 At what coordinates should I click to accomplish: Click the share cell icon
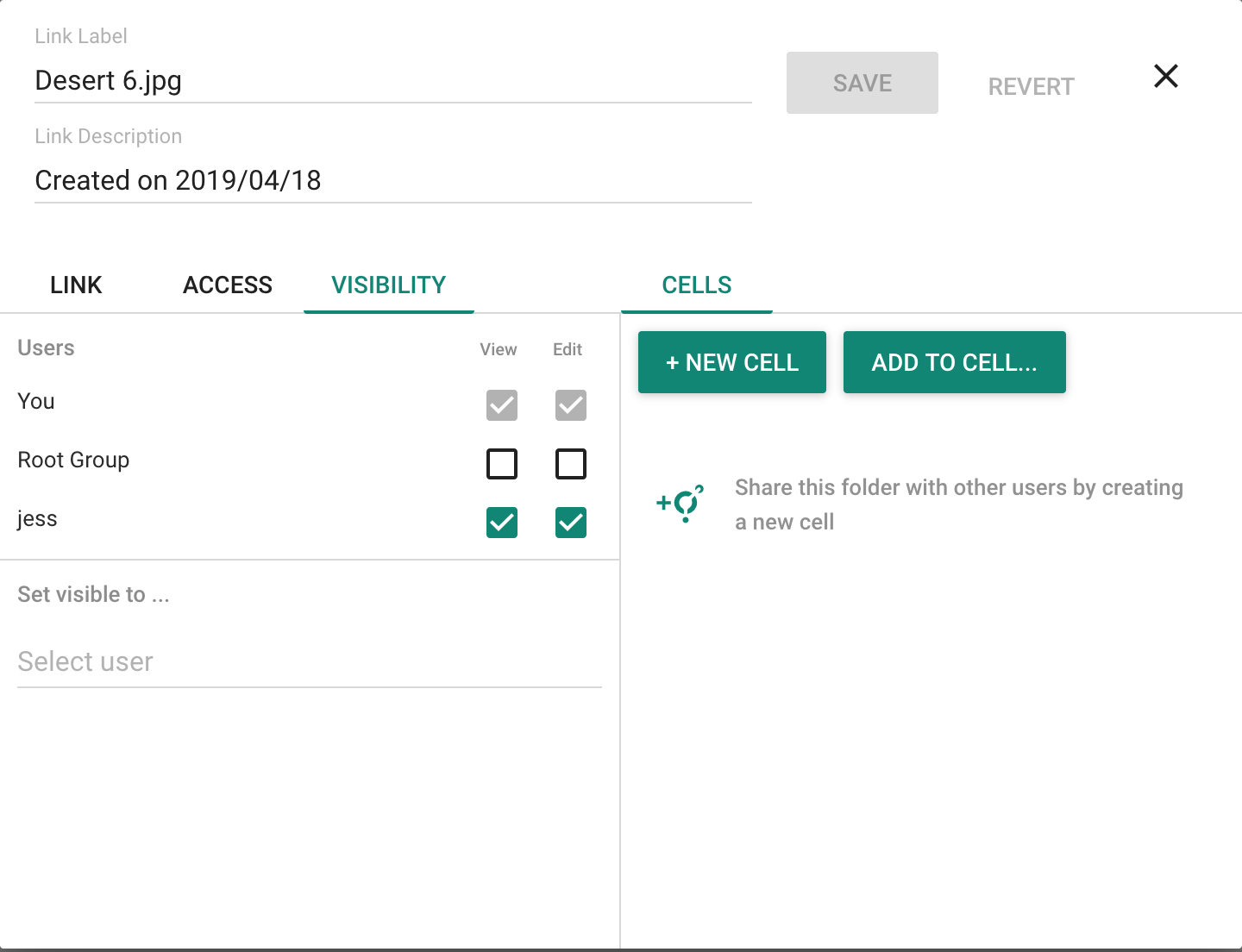tap(681, 503)
